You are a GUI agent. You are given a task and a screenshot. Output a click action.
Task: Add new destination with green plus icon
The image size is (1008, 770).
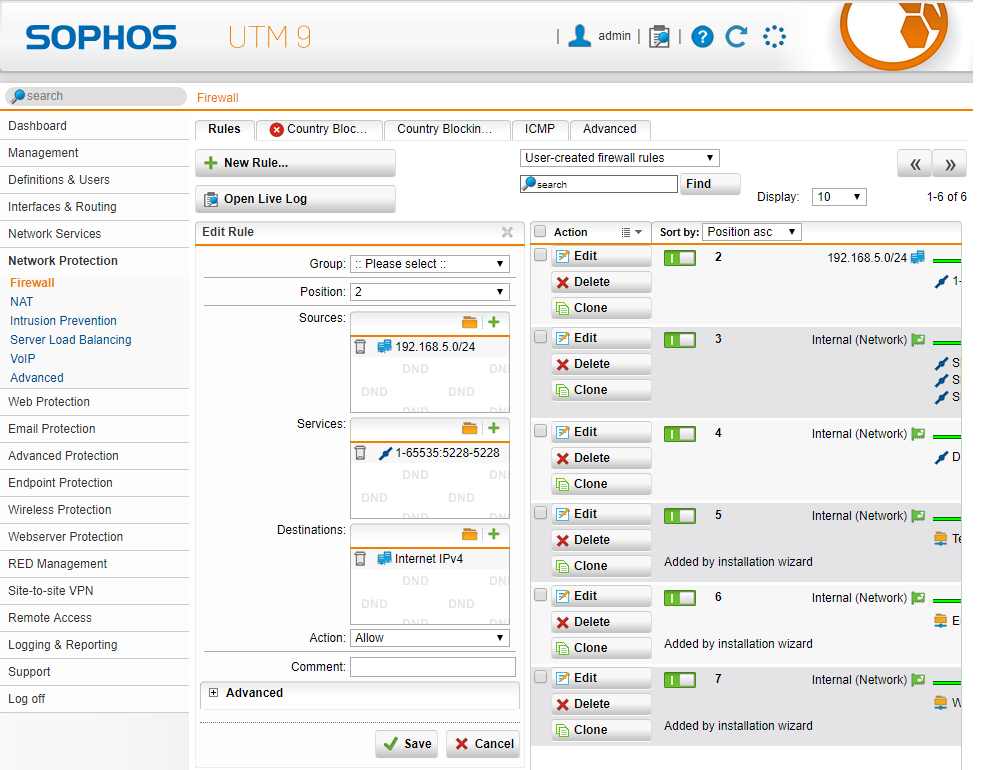pyautogui.click(x=494, y=534)
